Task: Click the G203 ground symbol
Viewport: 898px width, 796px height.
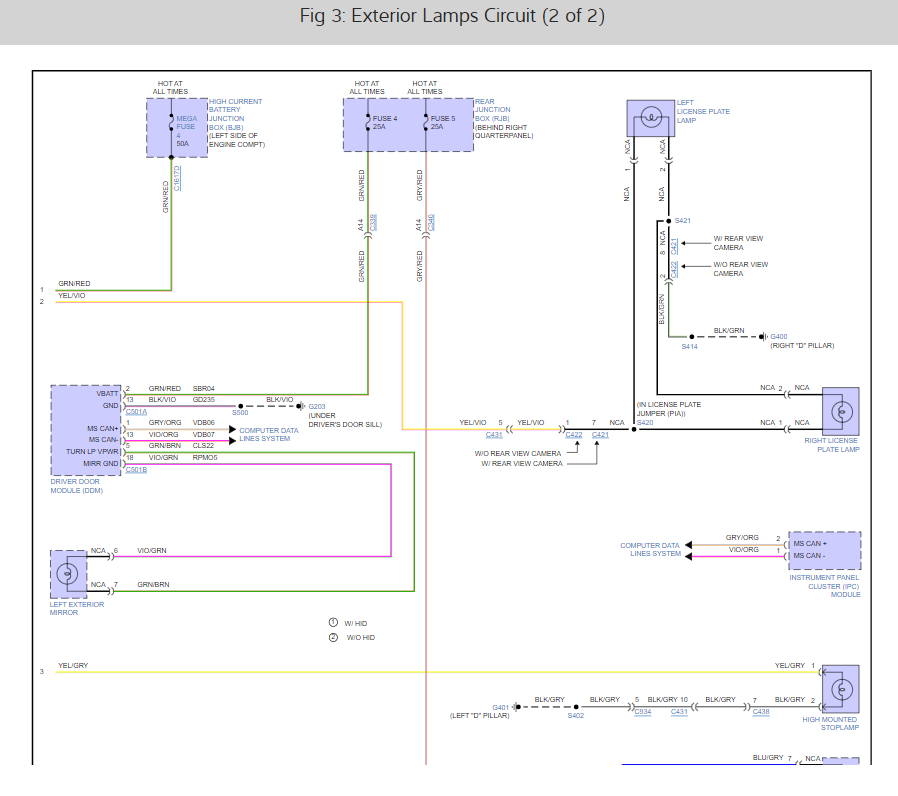Action: pos(301,407)
